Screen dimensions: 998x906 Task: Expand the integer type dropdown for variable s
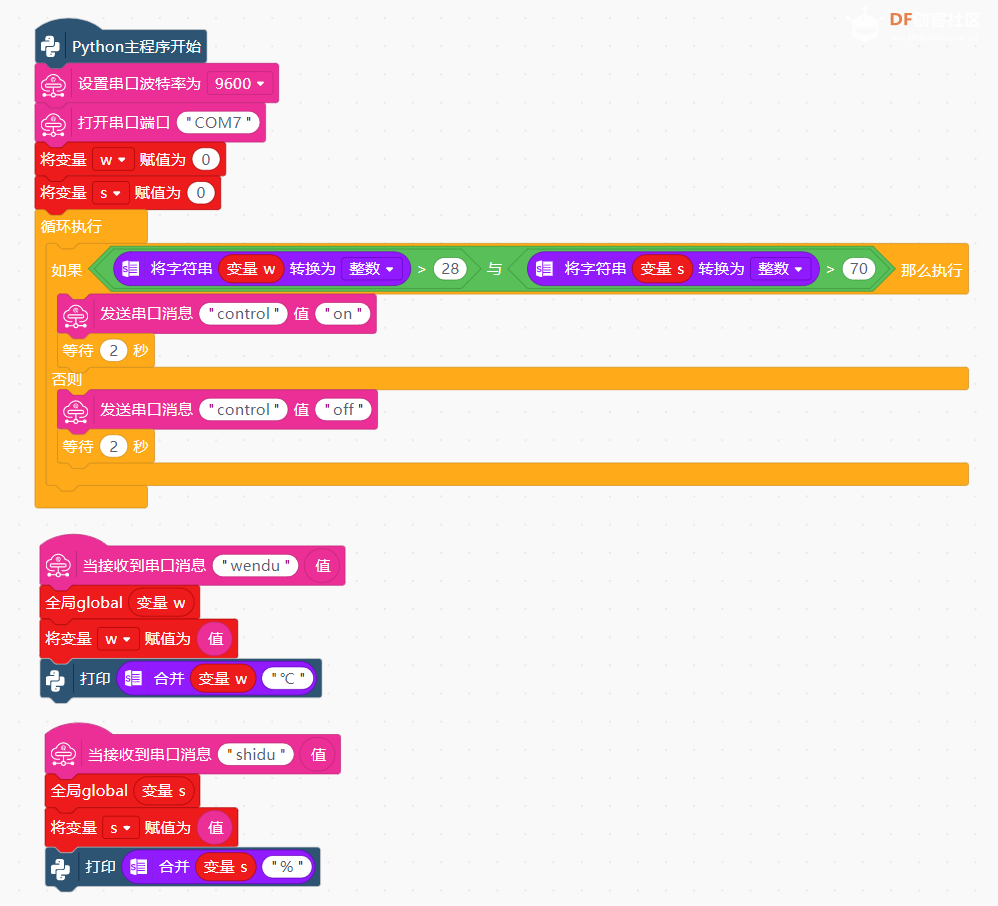782,269
